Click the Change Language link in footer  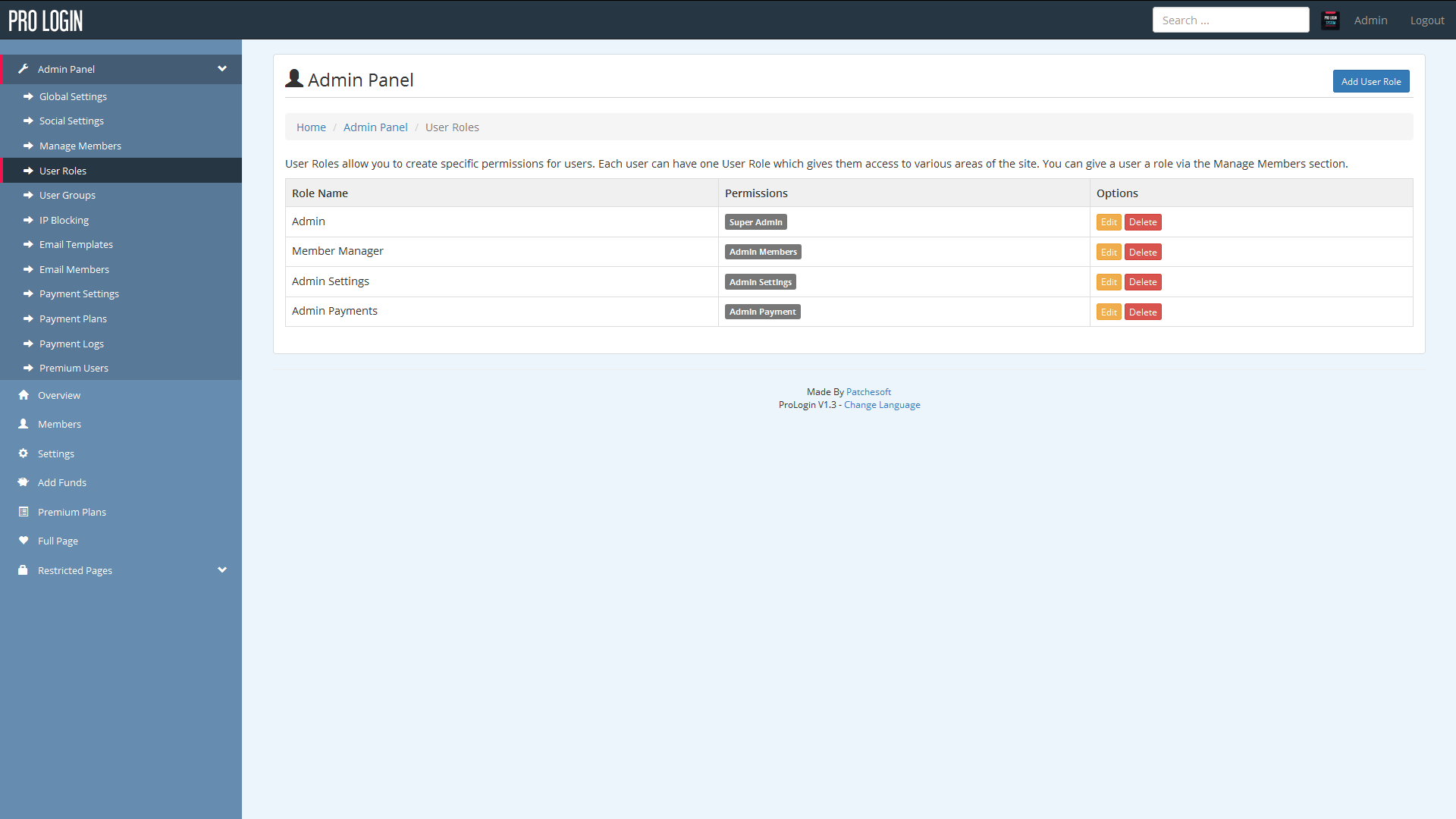pyautogui.click(x=882, y=405)
